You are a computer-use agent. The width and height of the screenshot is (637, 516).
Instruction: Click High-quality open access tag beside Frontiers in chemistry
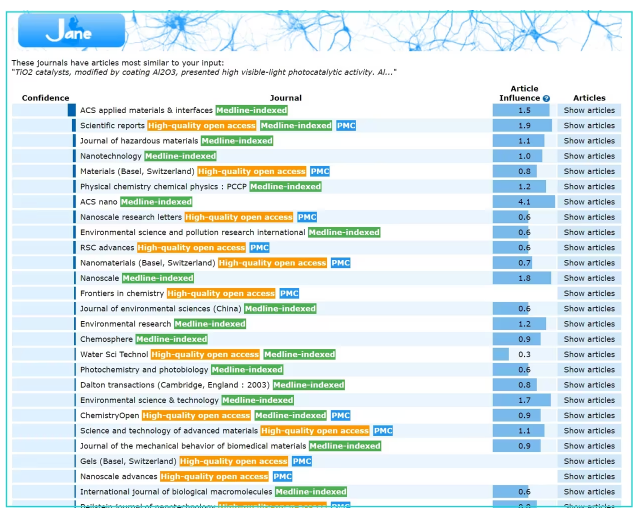pos(221,293)
